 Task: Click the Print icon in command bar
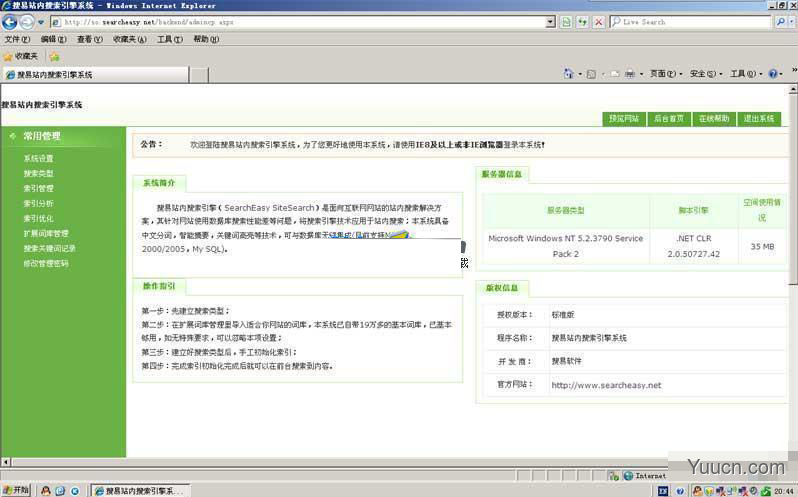(x=630, y=74)
